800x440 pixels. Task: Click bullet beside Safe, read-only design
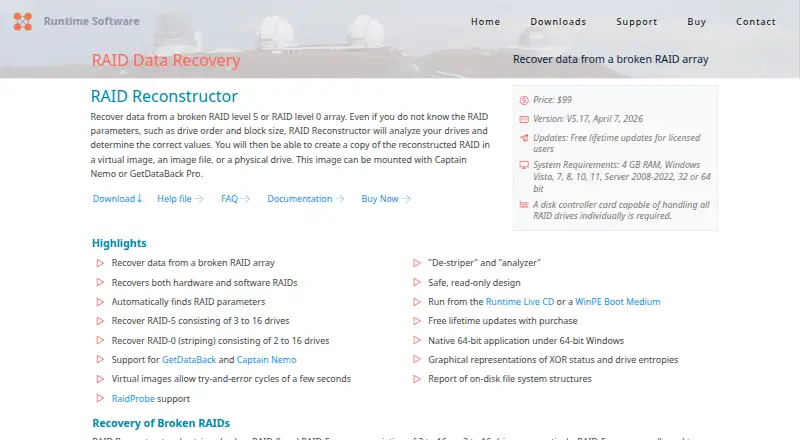click(417, 282)
